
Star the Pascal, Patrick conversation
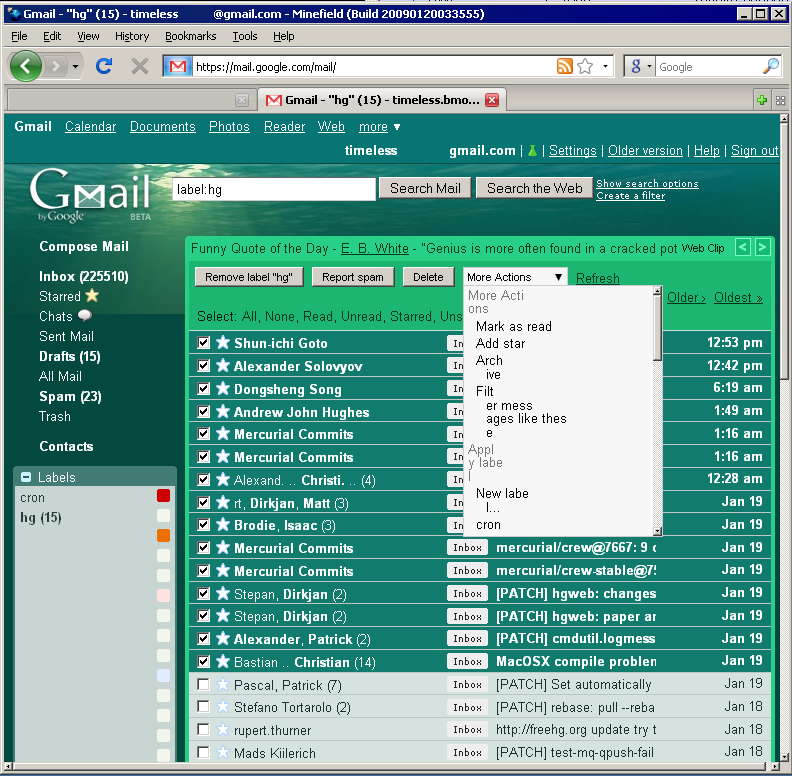[x=223, y=685]
